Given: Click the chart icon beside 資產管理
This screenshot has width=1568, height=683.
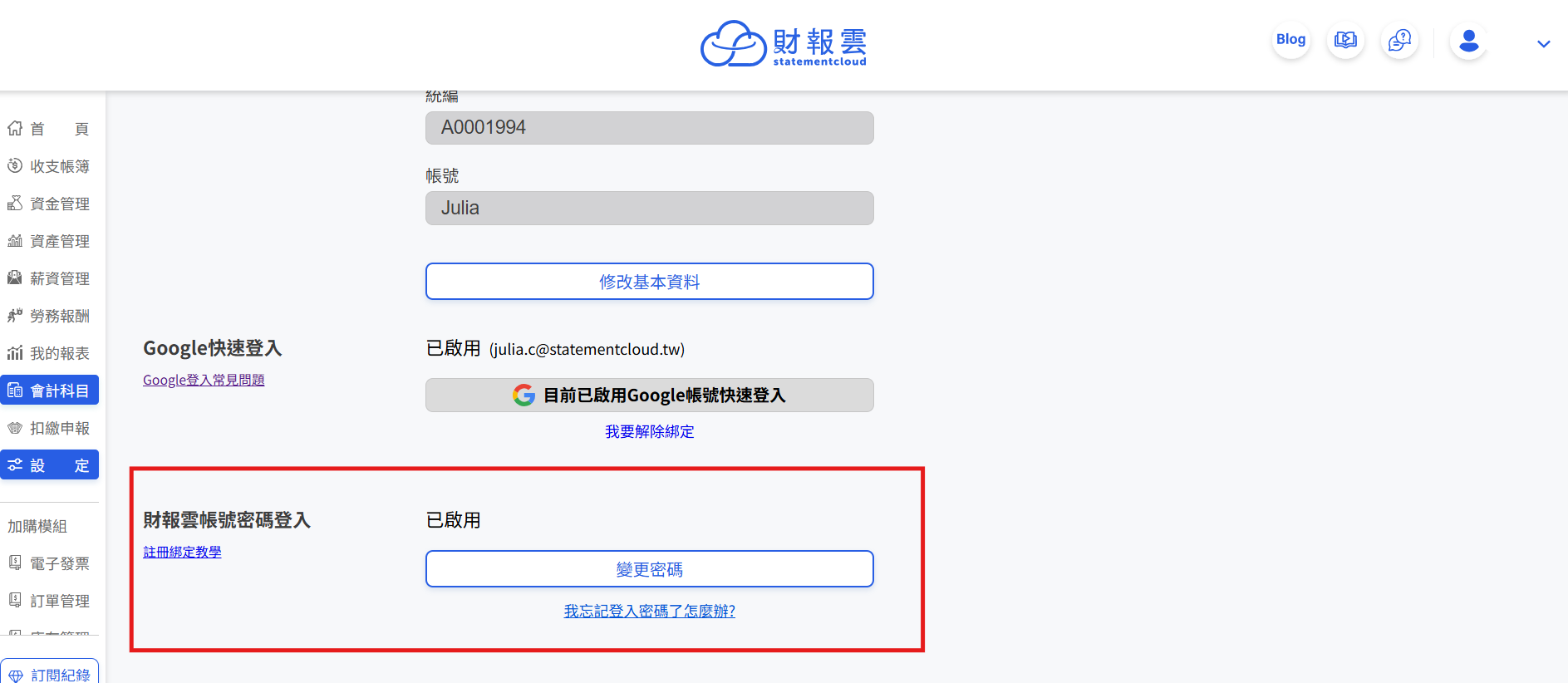Looking at the screenshot, I should (x=15, y=240).
